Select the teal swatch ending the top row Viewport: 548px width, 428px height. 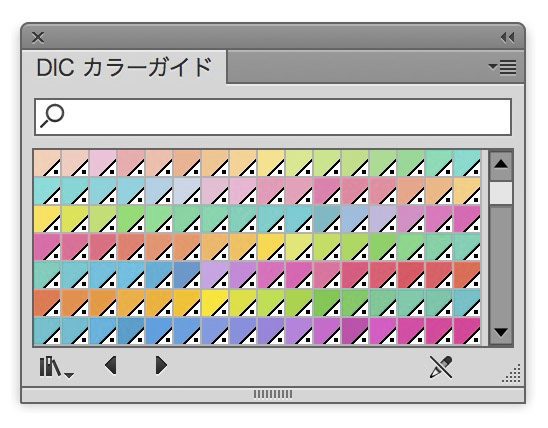click(467, 163)
